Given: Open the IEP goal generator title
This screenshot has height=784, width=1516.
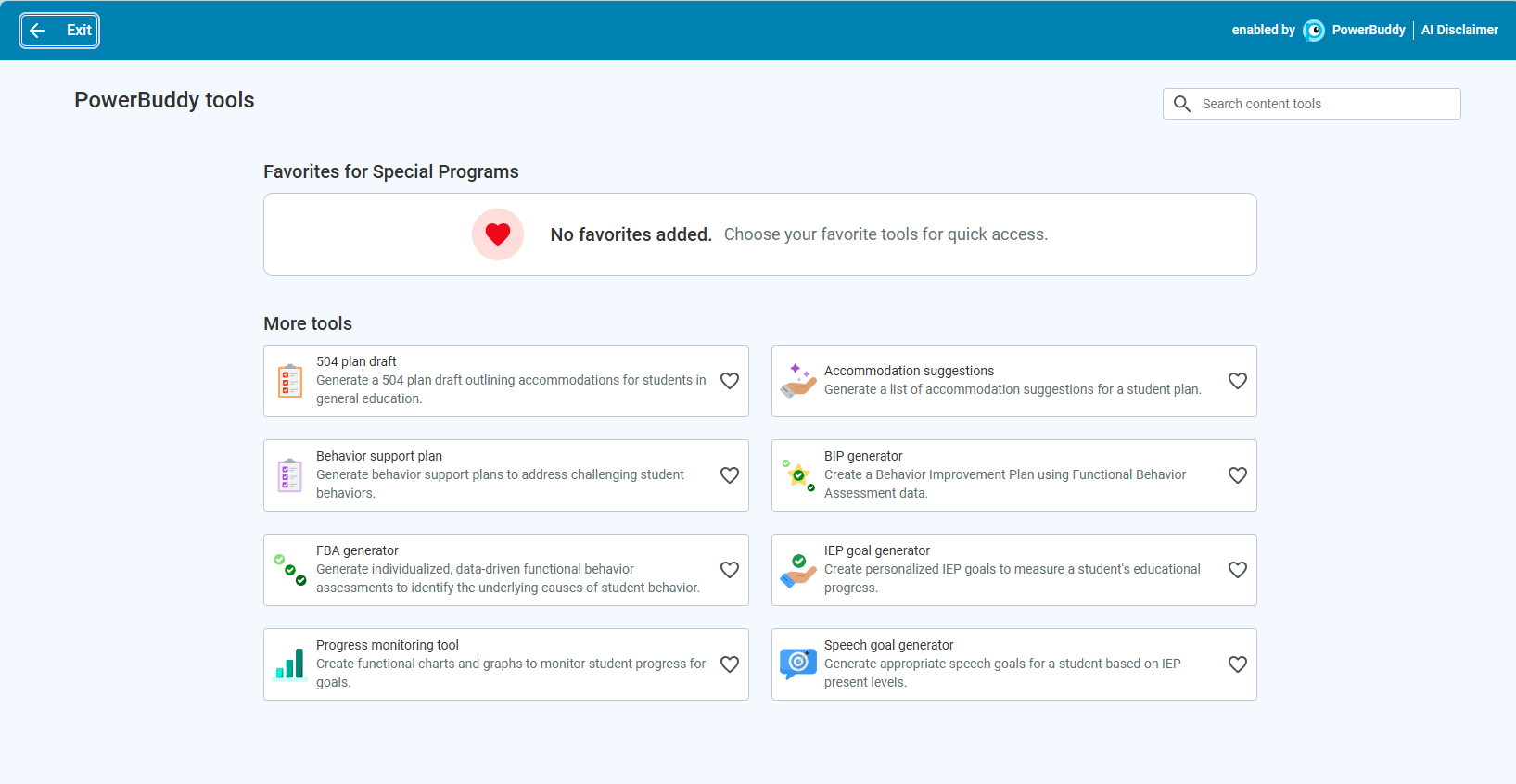Looking at the screenshot, I should [x=876, y=550].
